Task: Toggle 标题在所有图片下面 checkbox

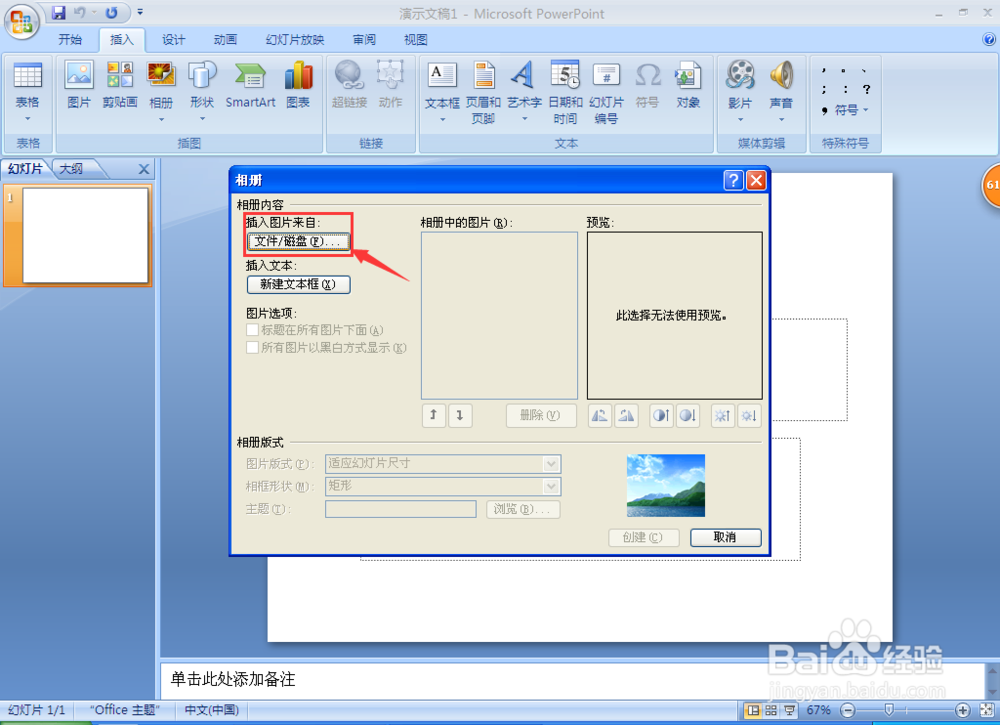Action: click(x=253, y=330)
